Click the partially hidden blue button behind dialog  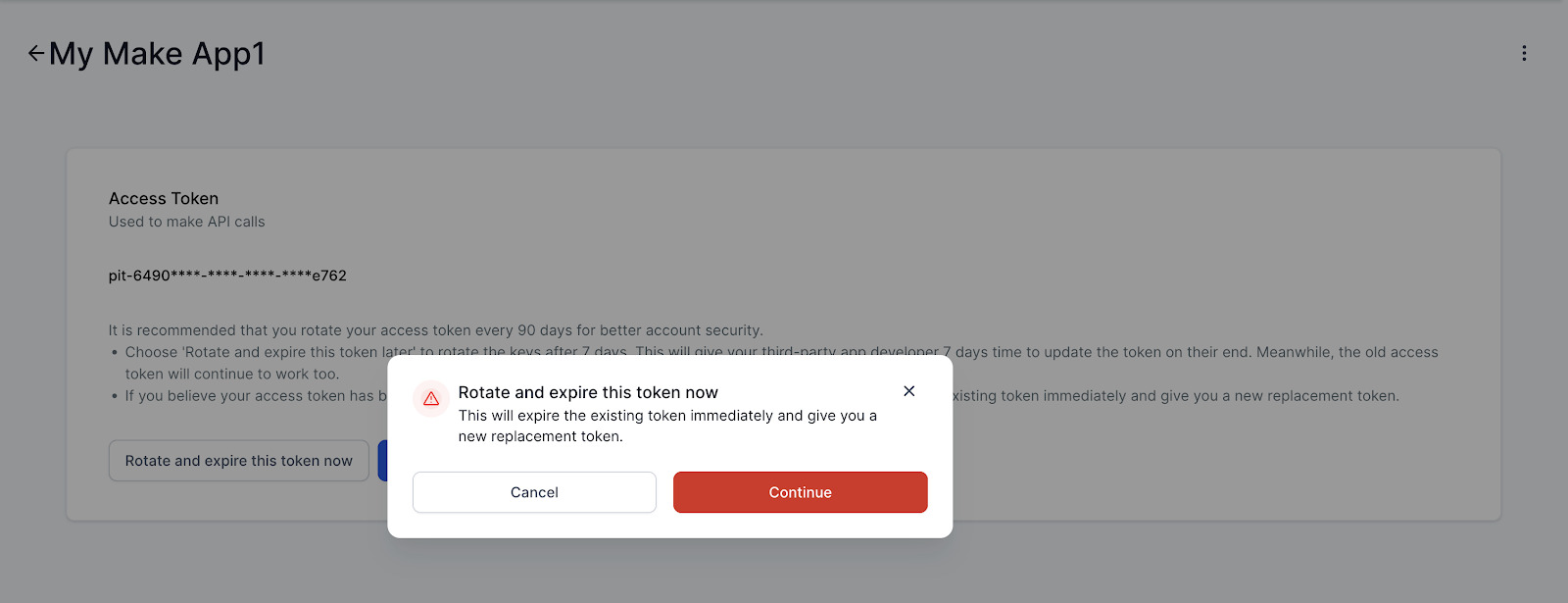click(382, 461)
